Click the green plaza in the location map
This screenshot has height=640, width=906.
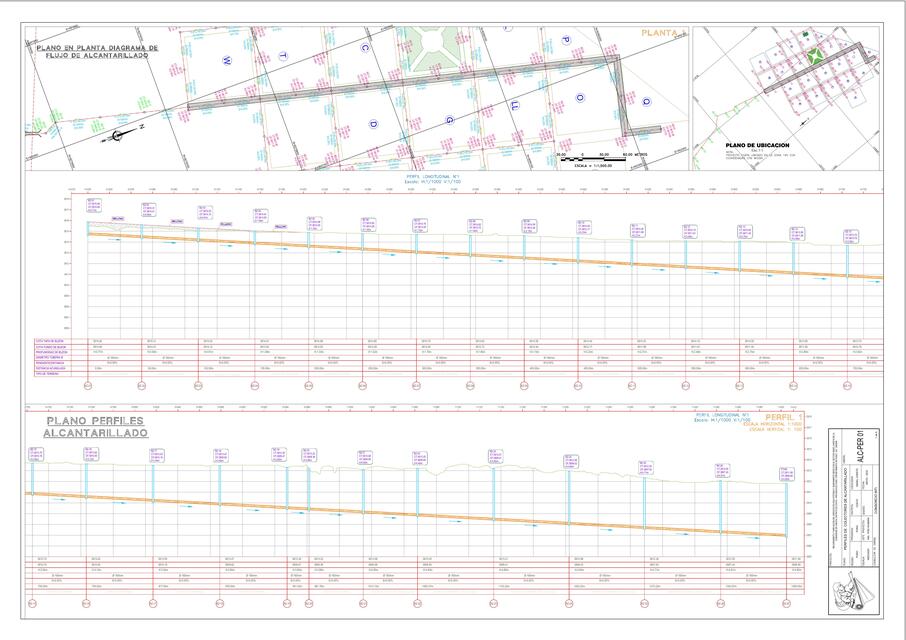(815, 54)
